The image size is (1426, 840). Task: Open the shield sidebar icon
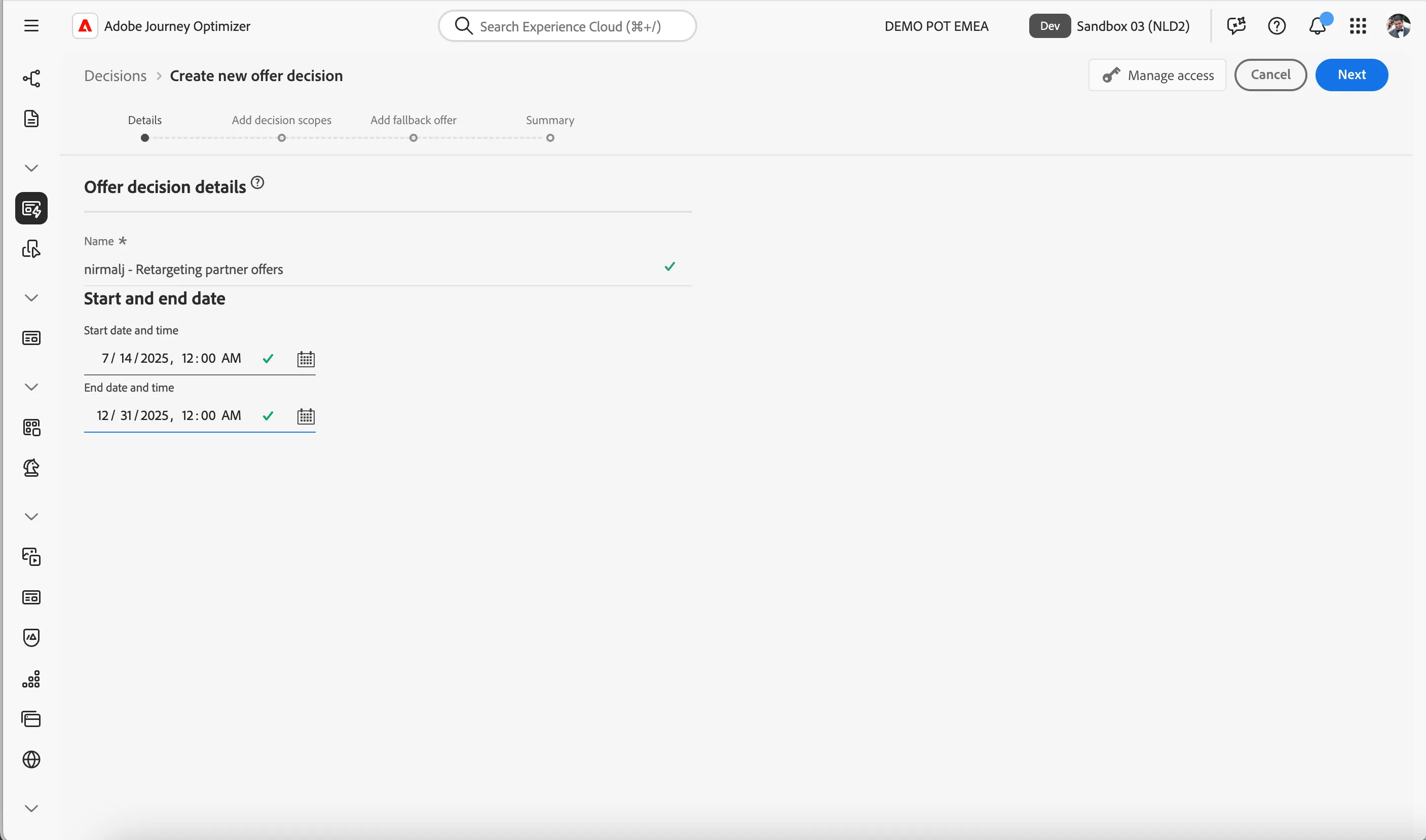coord(31,638)
